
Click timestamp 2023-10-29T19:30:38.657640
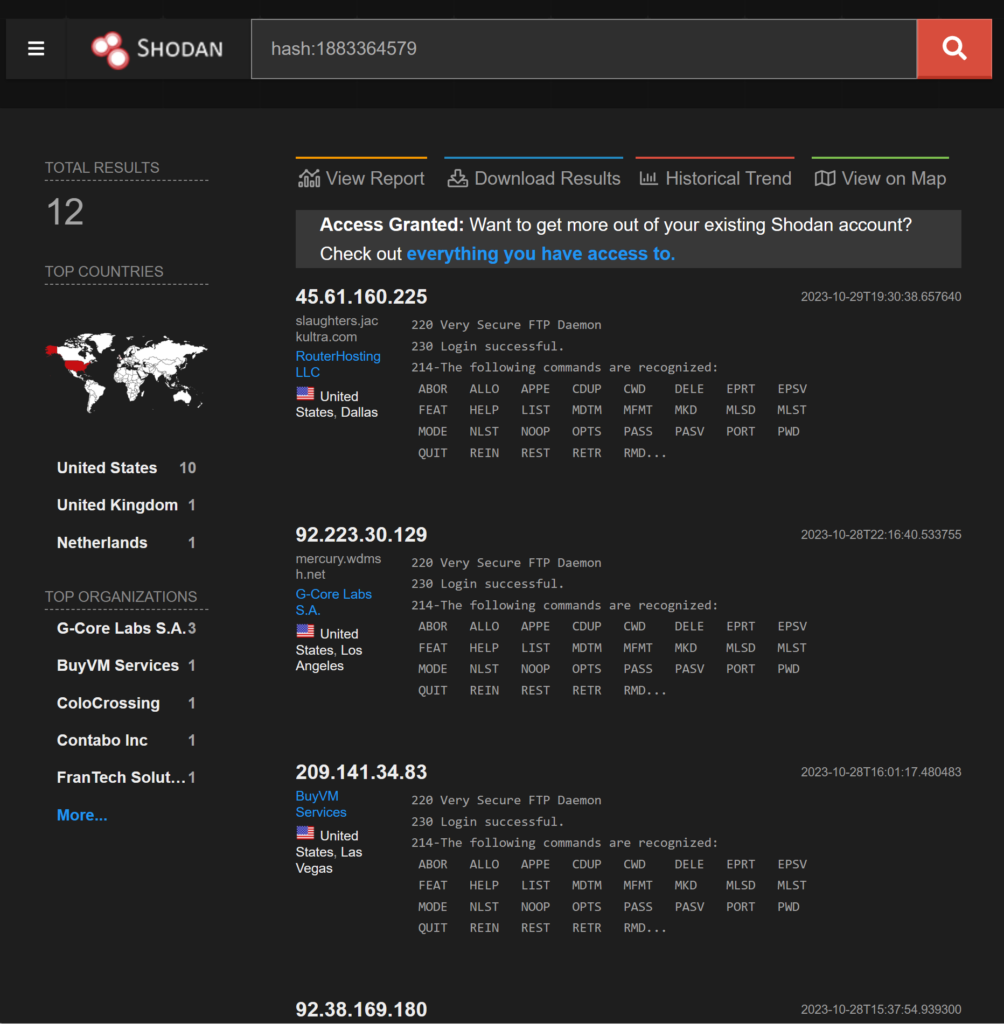[x=881, y=296]
